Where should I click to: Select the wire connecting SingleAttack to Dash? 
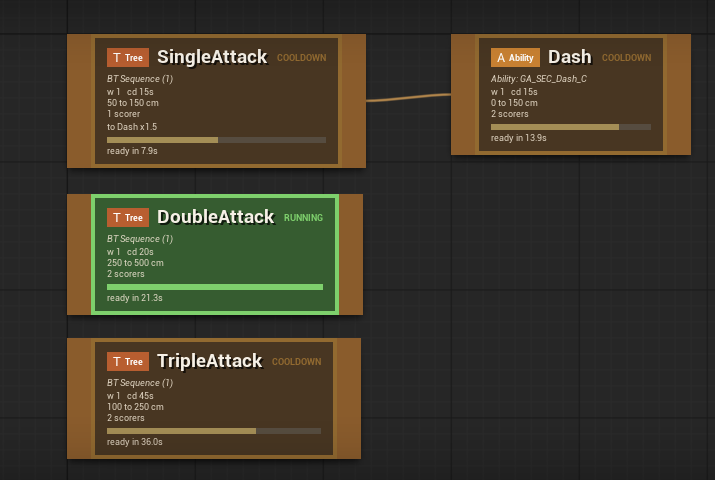(x=409, y=97)
